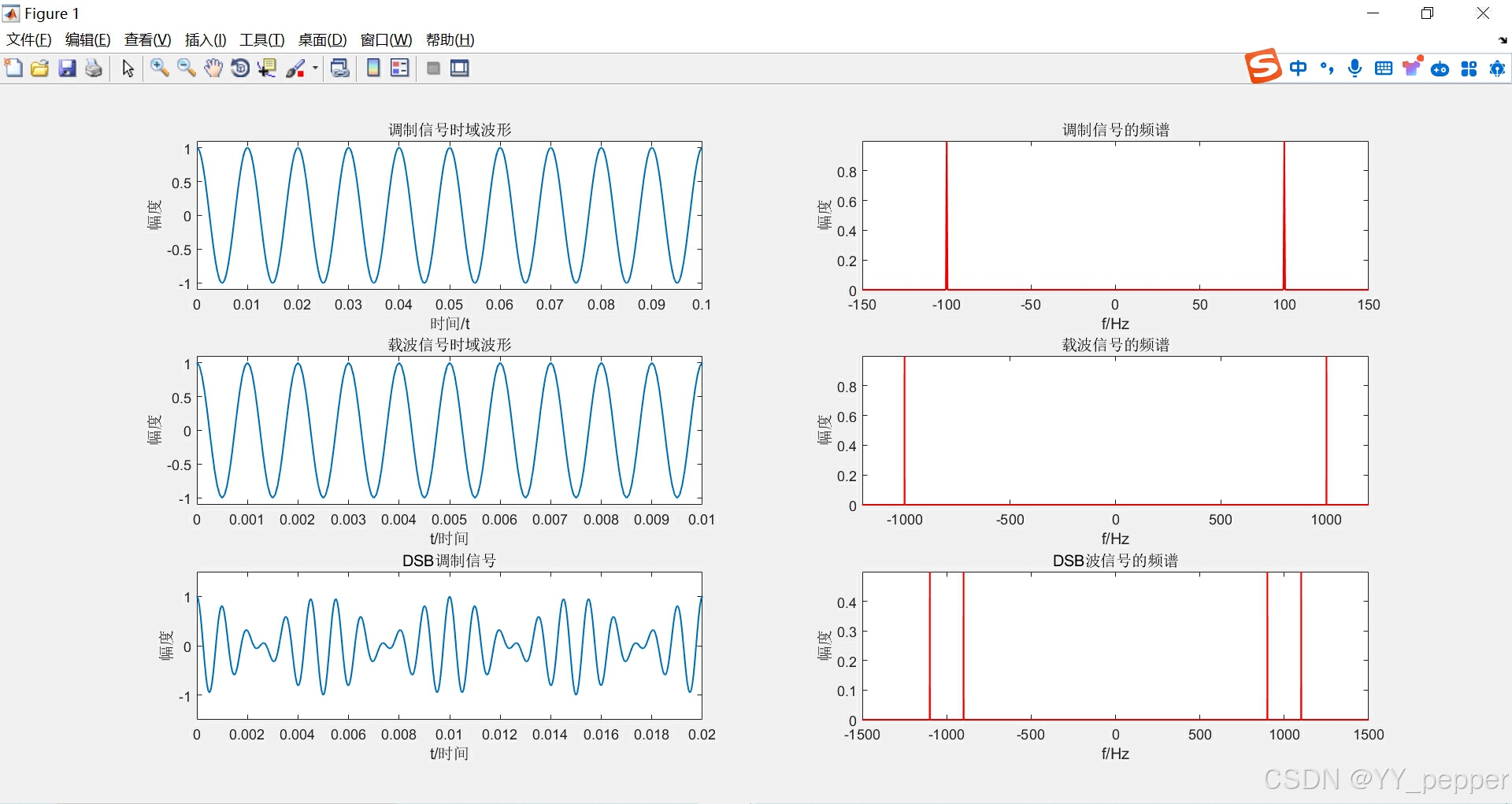Open the 工具(T) menu
This screenshot has height=804, width=1512.
(x=262, y=40)
